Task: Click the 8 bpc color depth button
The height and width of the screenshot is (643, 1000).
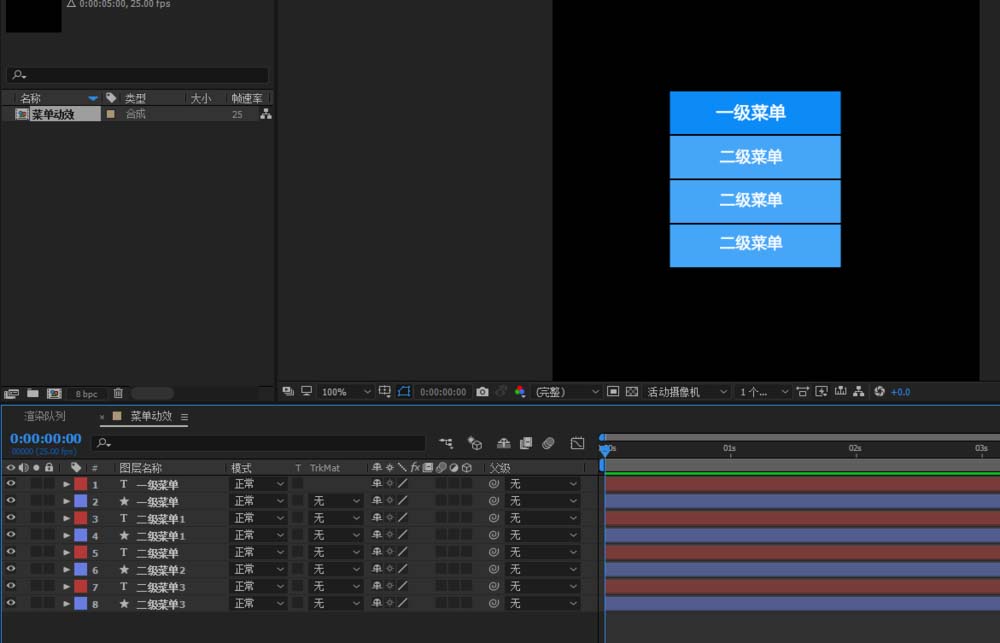Action: (87, 394)
